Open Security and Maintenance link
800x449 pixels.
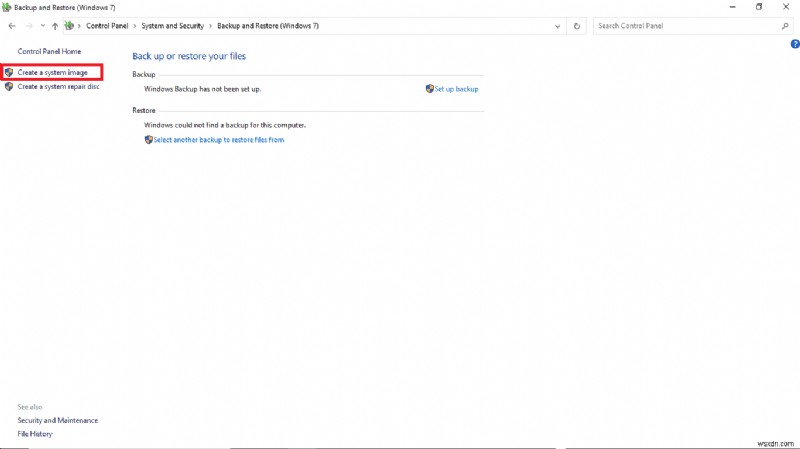(58, 420)
